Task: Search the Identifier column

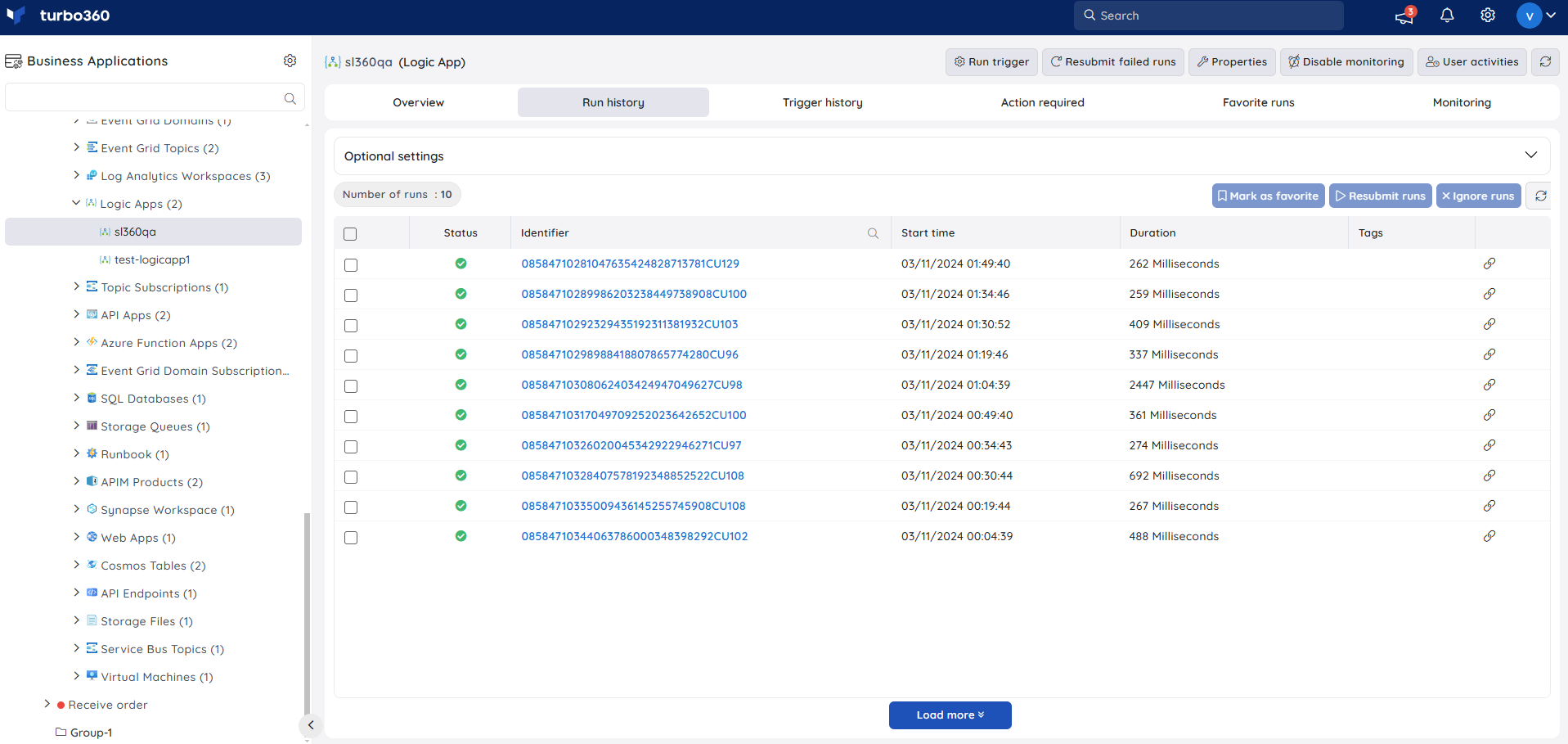Action: click(x=873, y=233)
